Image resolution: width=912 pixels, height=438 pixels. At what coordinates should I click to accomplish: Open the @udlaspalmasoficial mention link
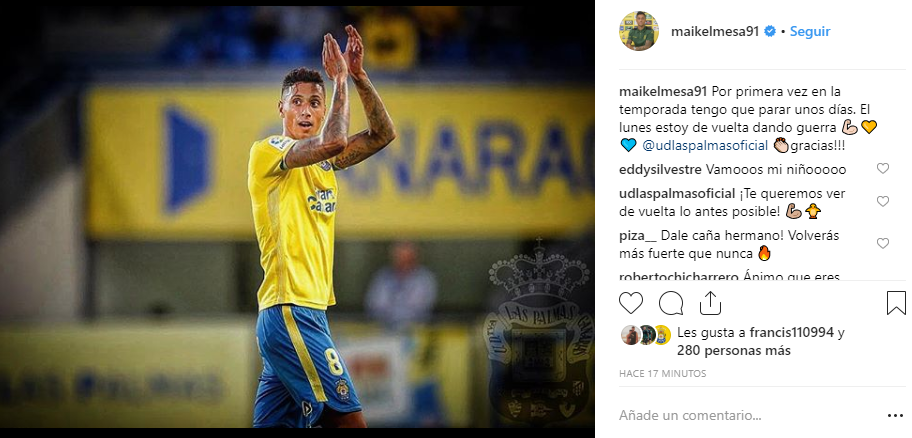coord(706,145)
